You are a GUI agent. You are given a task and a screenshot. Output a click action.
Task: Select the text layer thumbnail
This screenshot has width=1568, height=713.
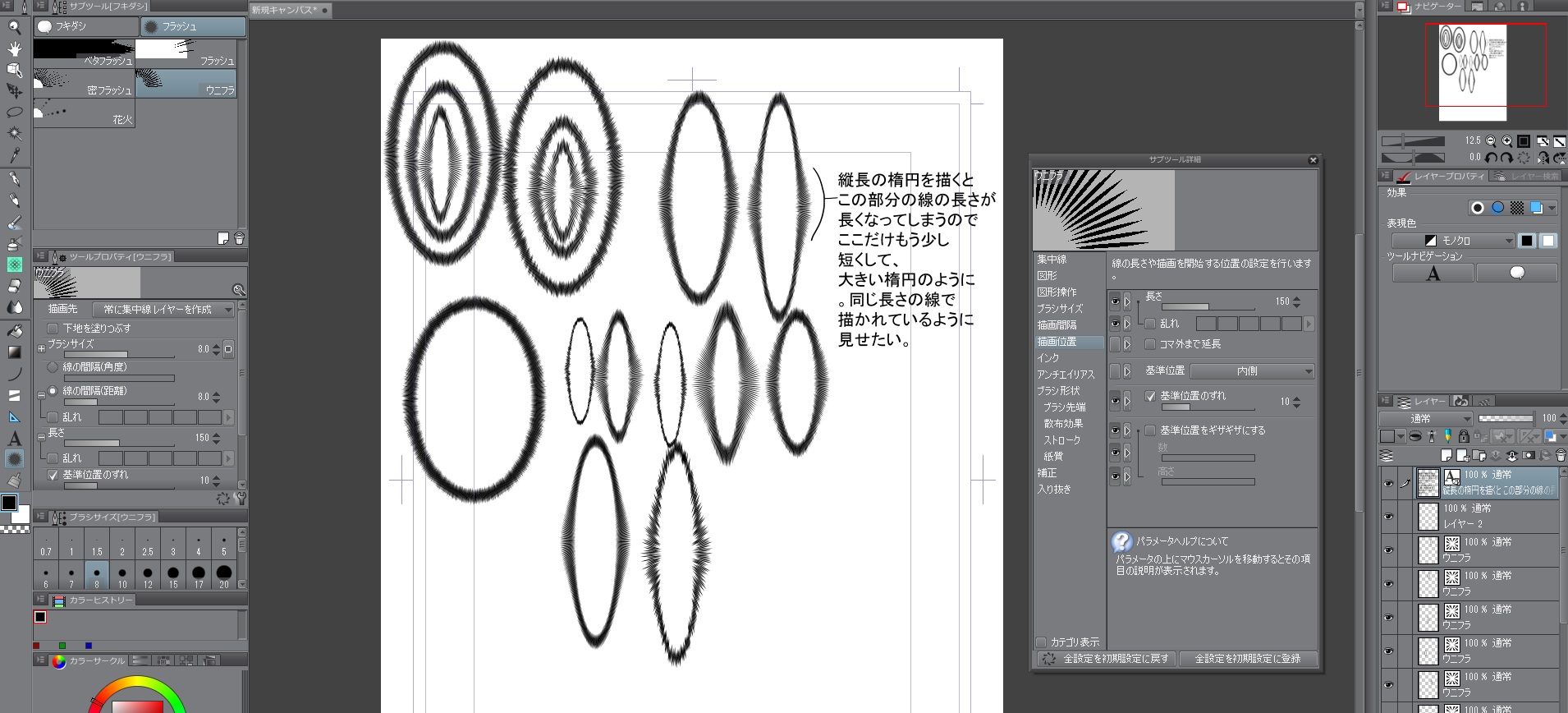click(1428, 483)
